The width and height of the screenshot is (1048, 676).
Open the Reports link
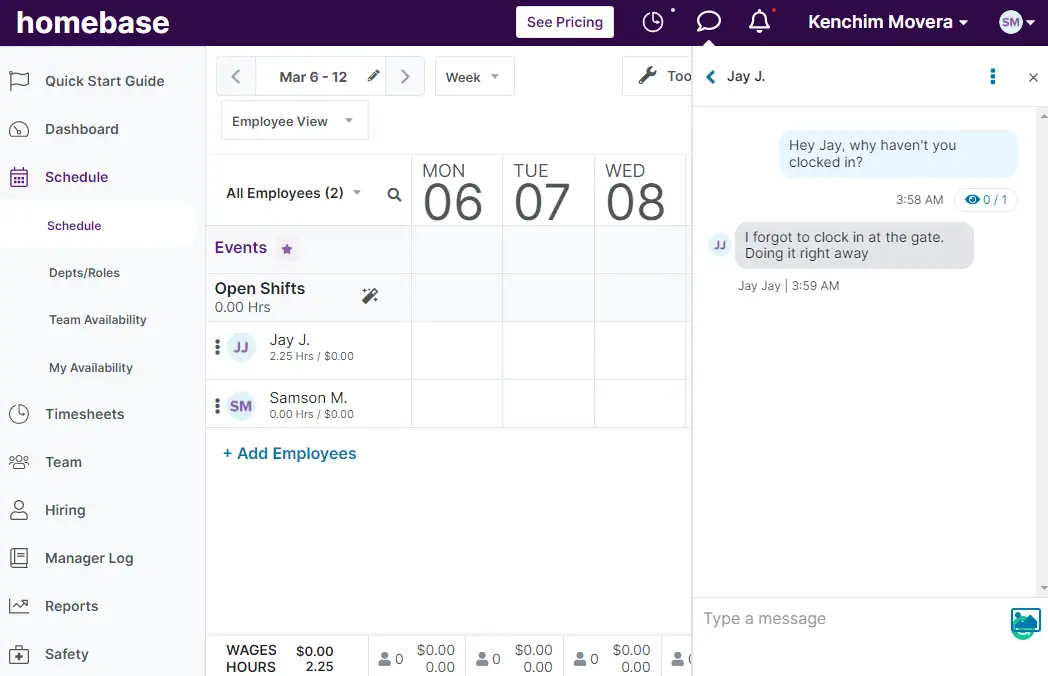[72, 606]
